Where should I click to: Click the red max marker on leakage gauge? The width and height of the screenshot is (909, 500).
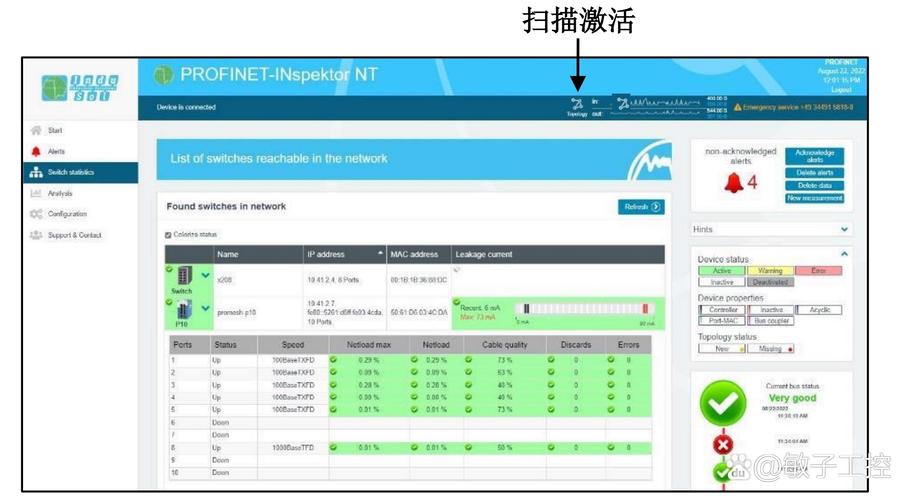pos(645,309)
